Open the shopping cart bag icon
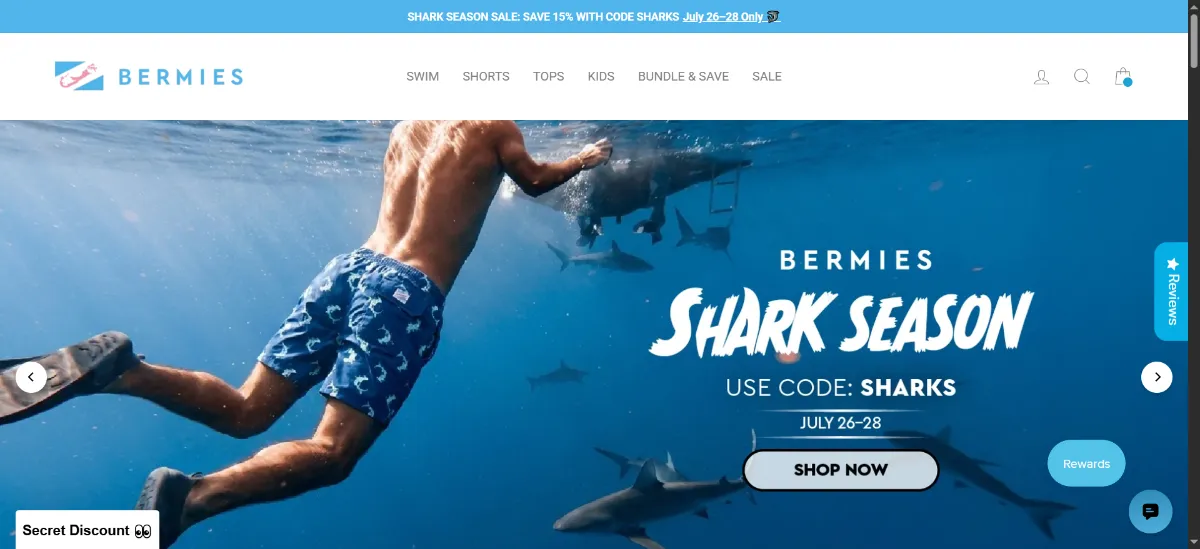 pos(1123,77)
